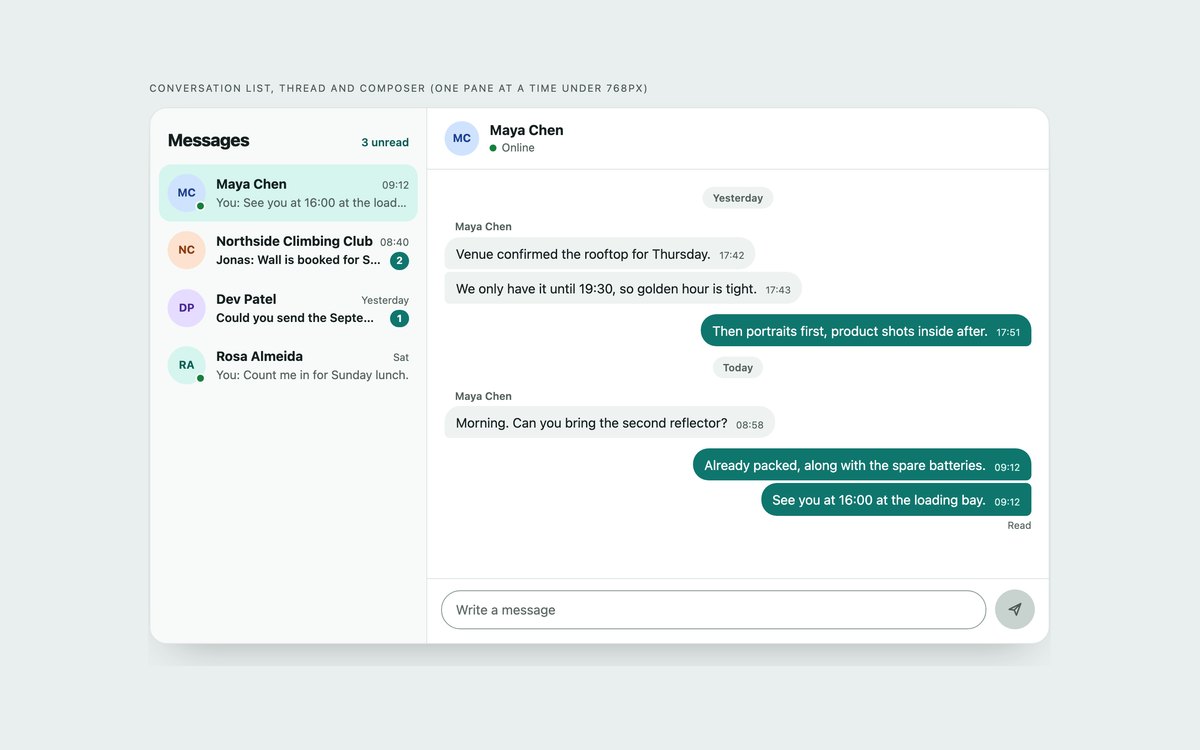Click the Today date separator
The image size is (1200, 750).
(738, 368)
